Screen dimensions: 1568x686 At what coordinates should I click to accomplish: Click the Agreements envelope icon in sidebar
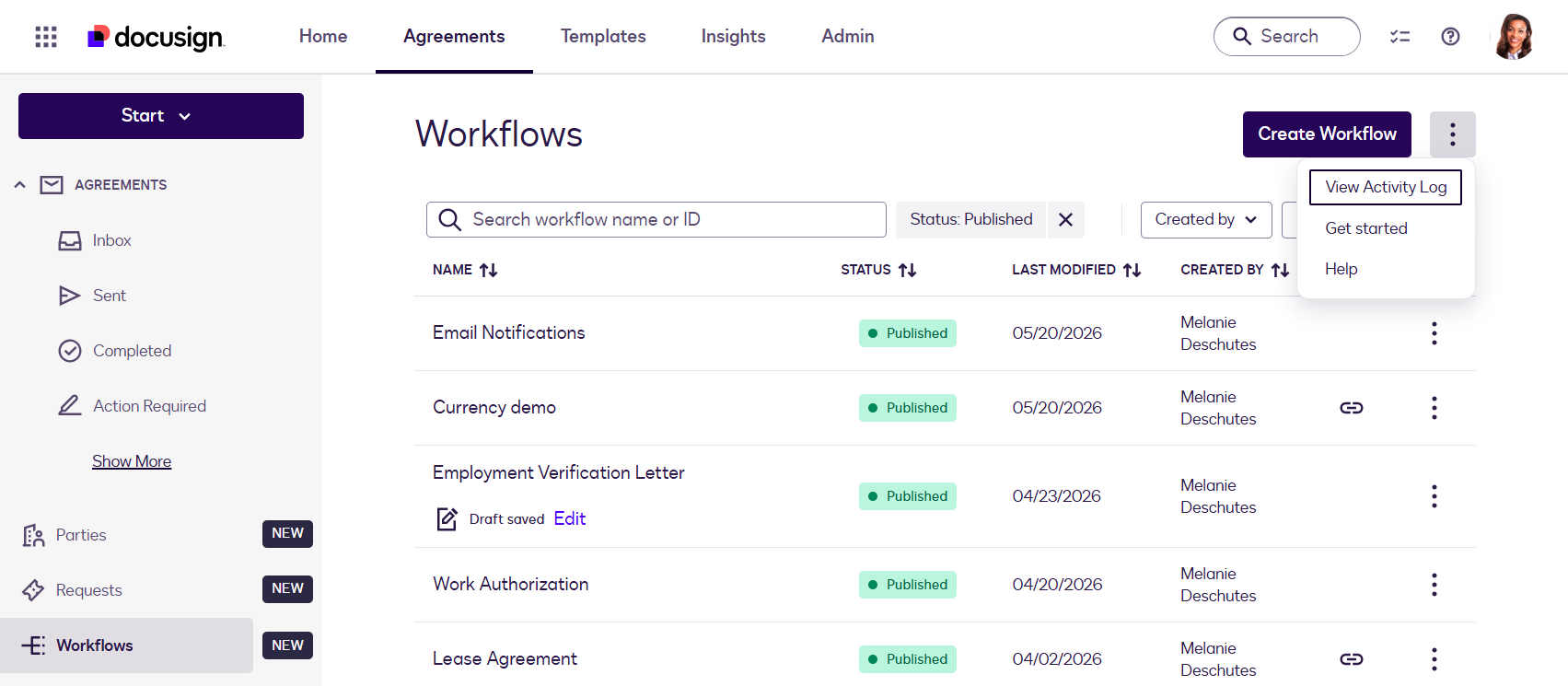coord(52,185)
